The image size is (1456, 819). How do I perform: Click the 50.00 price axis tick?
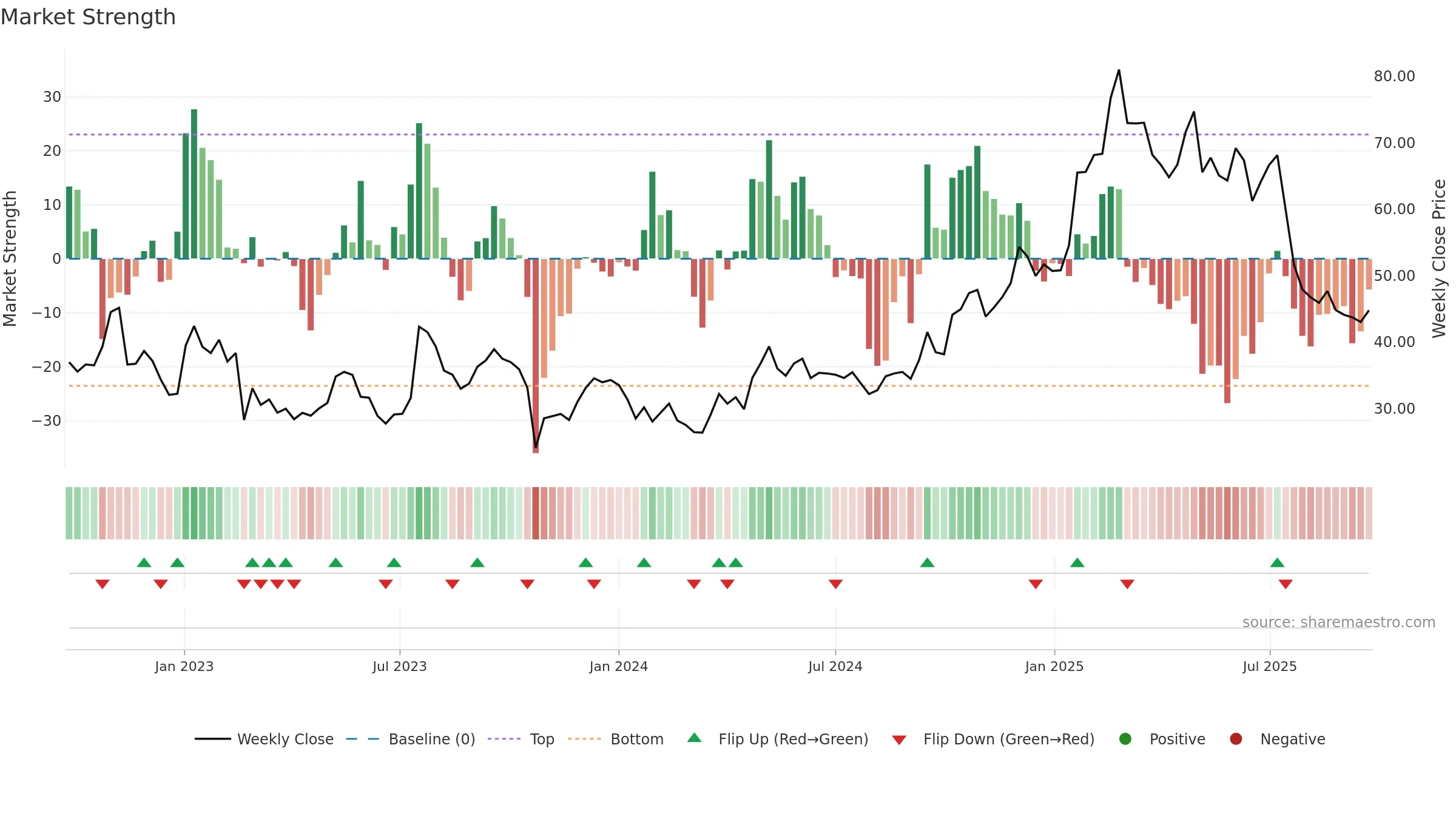pyautogui.click(x=1394, y=275)
